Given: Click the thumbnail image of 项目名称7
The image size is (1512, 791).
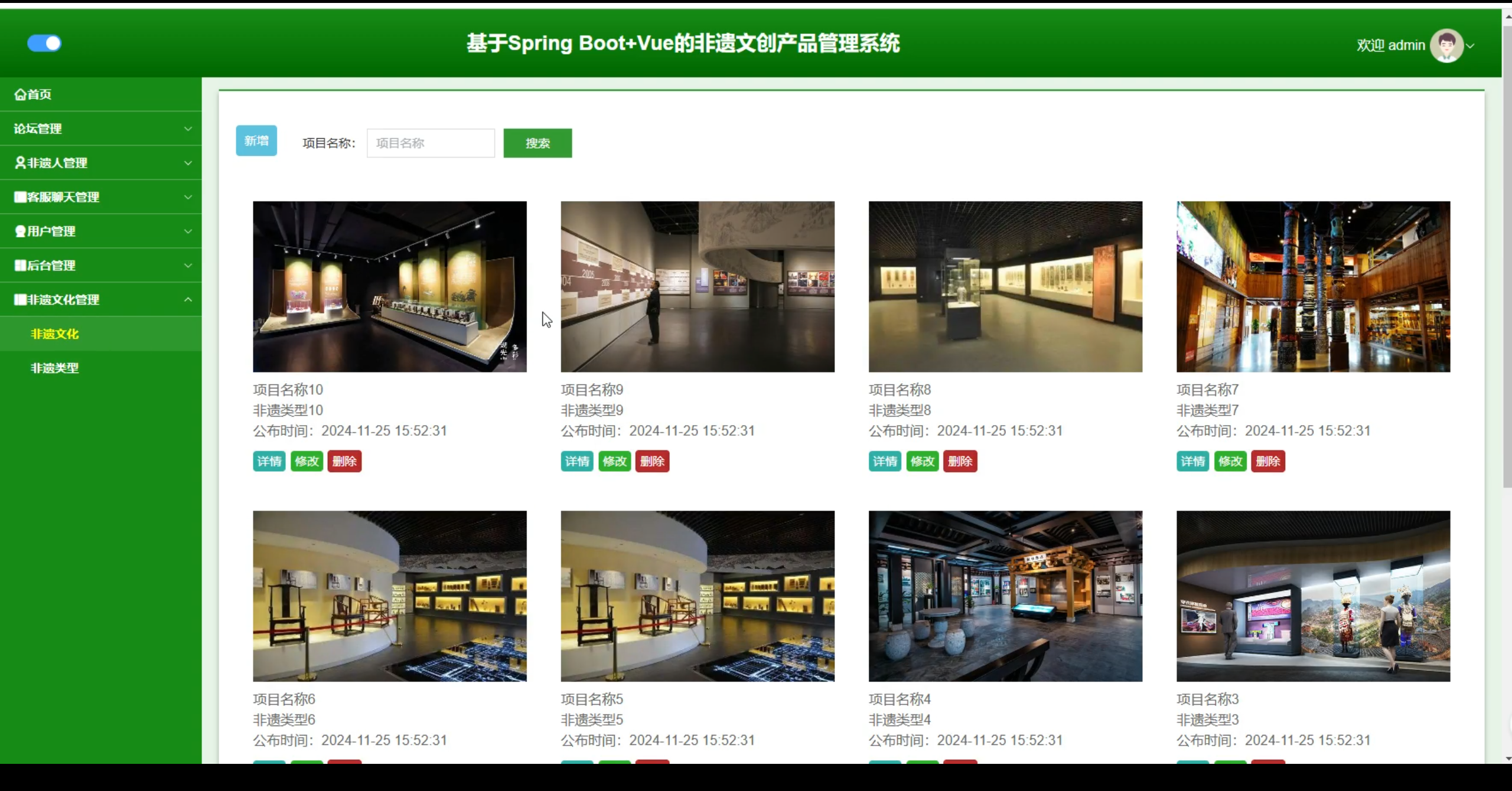Looking at the screenshot, I should (x=1313, y=287).
